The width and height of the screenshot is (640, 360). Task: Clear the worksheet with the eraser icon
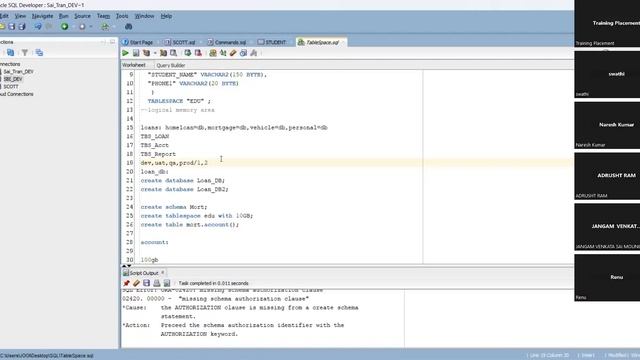(x=233, y=53)
